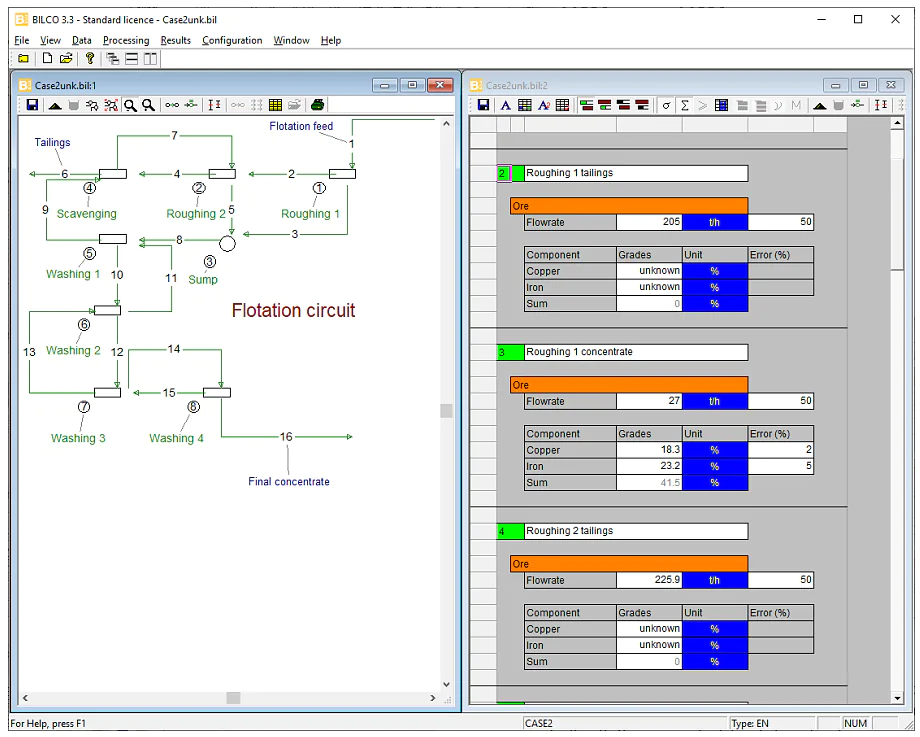920x737 pixels.
Task: Open the View menu
Action: tap(50, 40)
